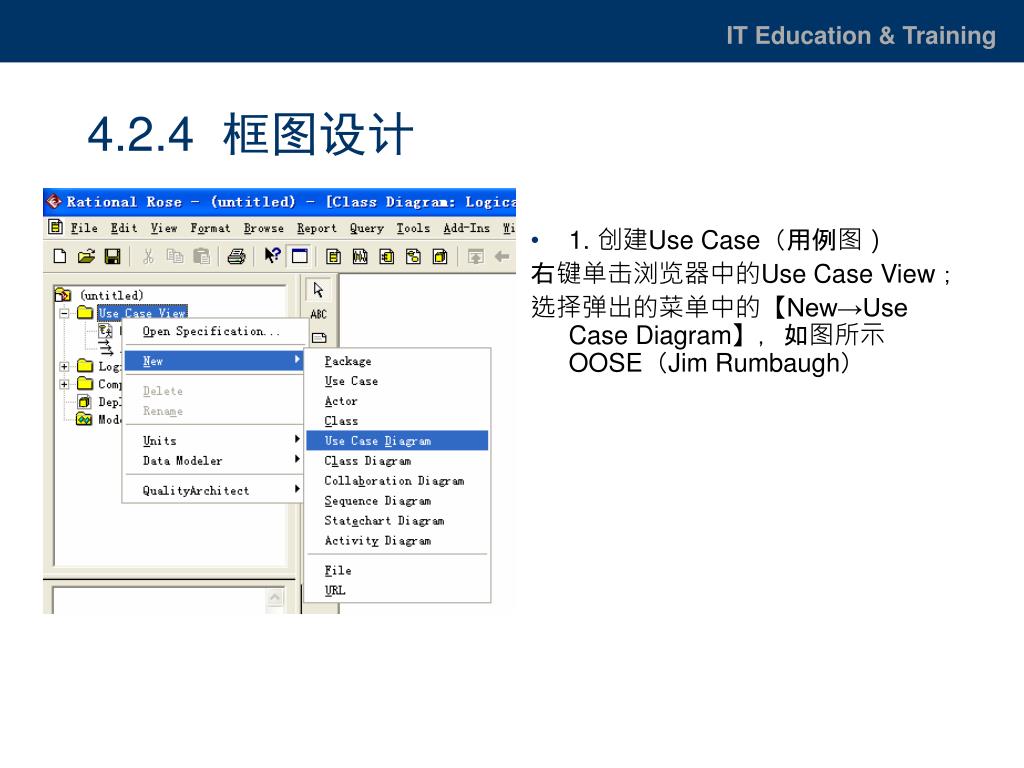Open the Report menu
The height and width of the screenshot is (768, 1024).
tap(317, 228)
